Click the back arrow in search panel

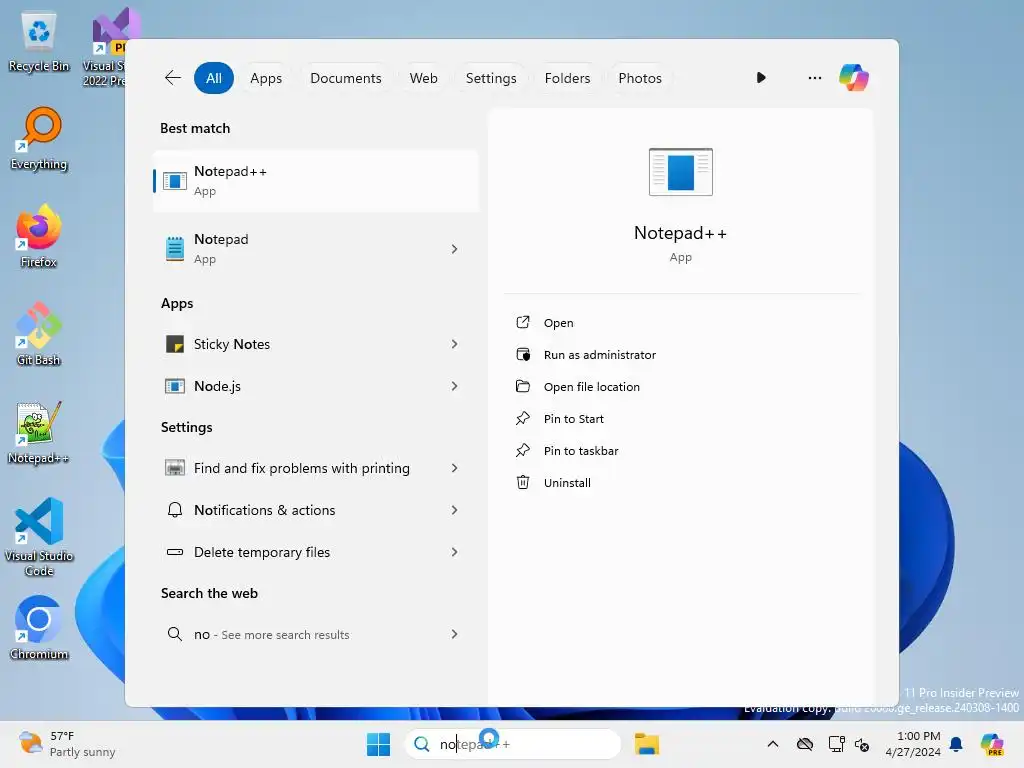172,78
